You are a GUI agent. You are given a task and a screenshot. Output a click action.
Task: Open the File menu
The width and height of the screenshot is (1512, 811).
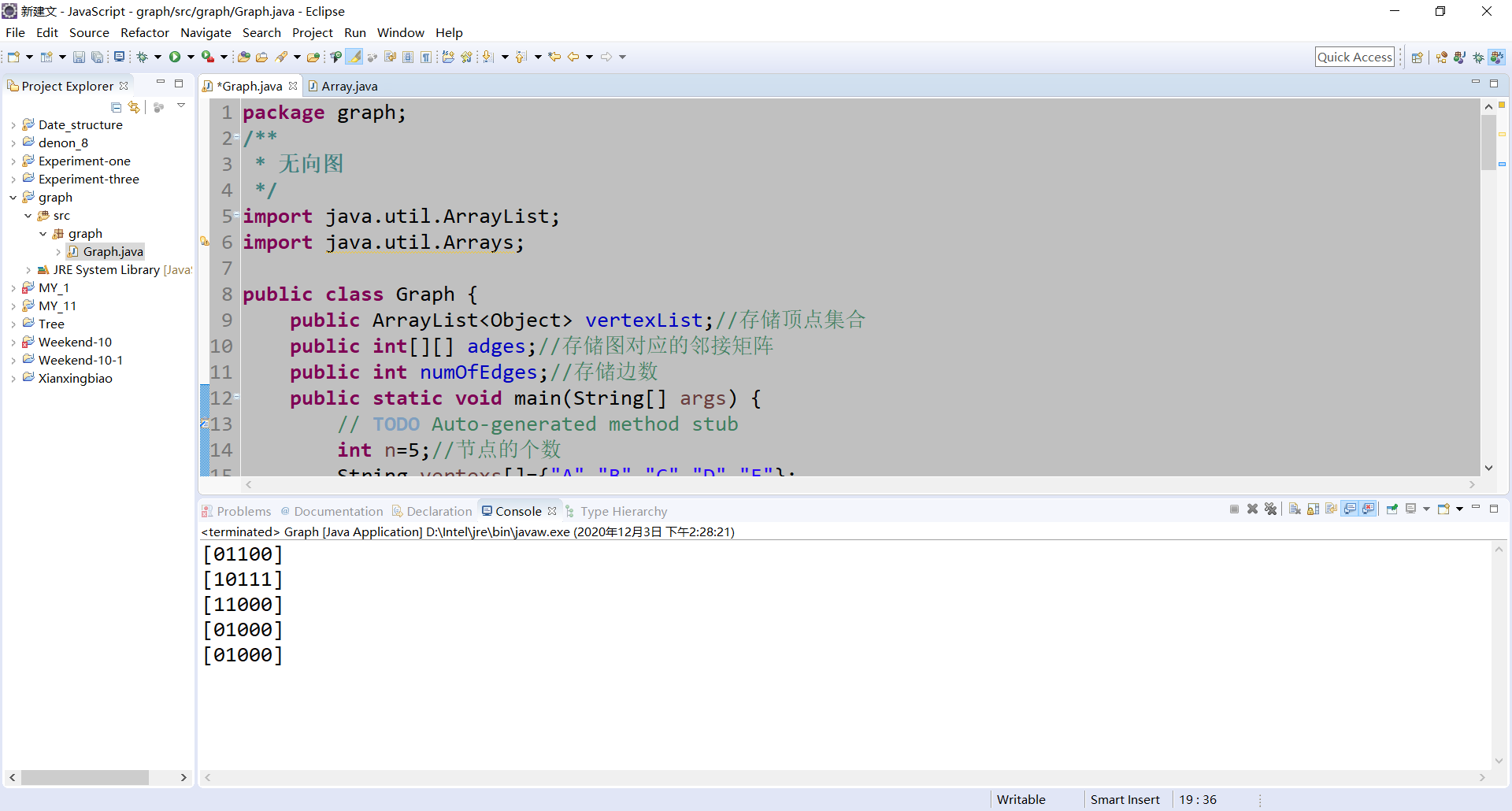click(x=15, y=33)
